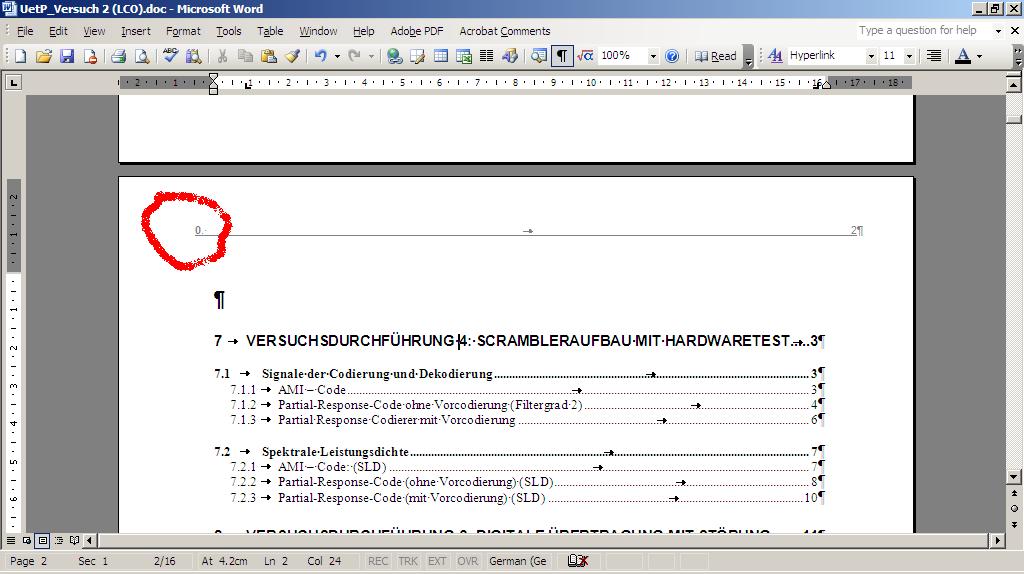Click the tab stop type selector by ruler
The image size is (1024, 574).
(13, 82)
